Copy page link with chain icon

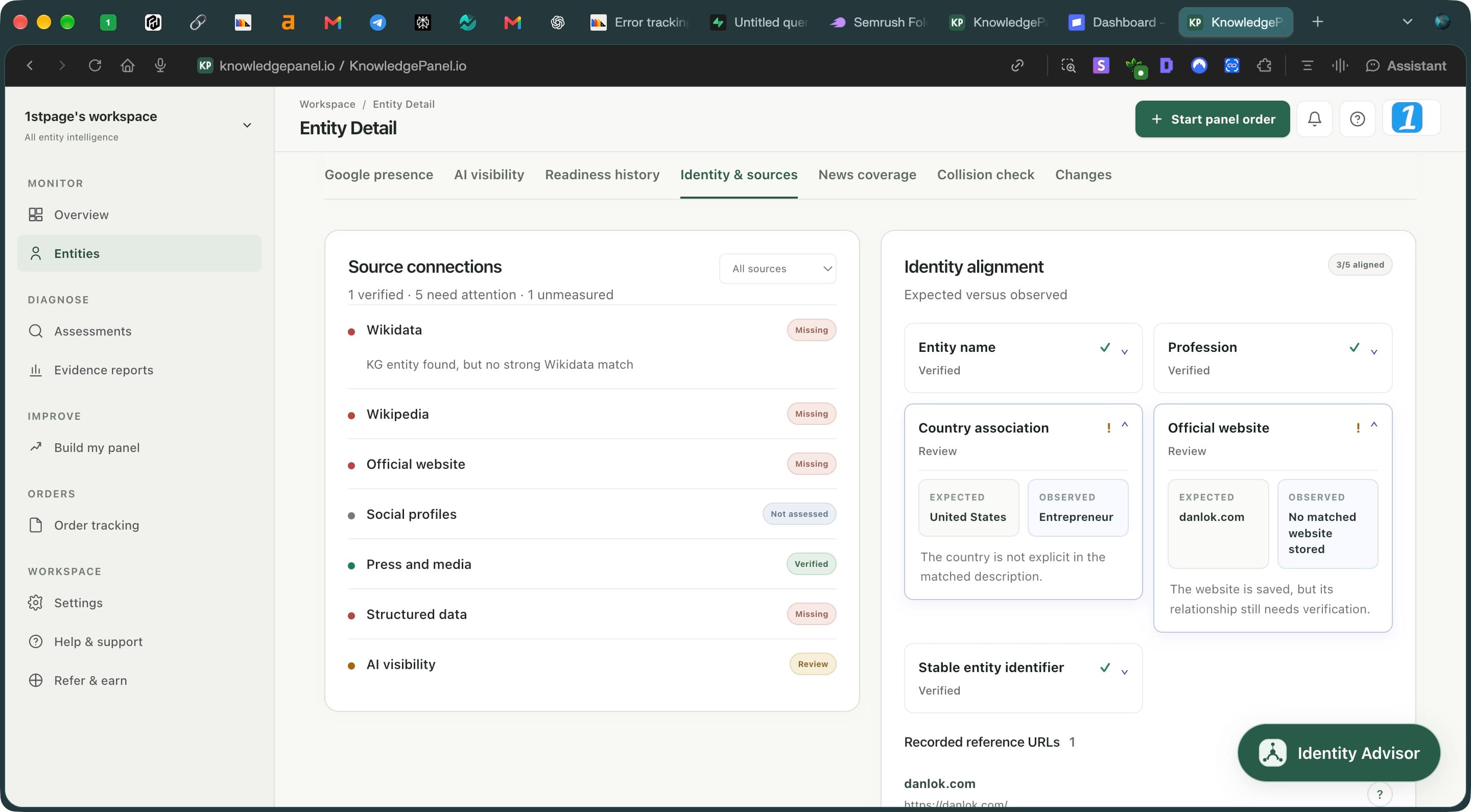(x=1017, y=66)
